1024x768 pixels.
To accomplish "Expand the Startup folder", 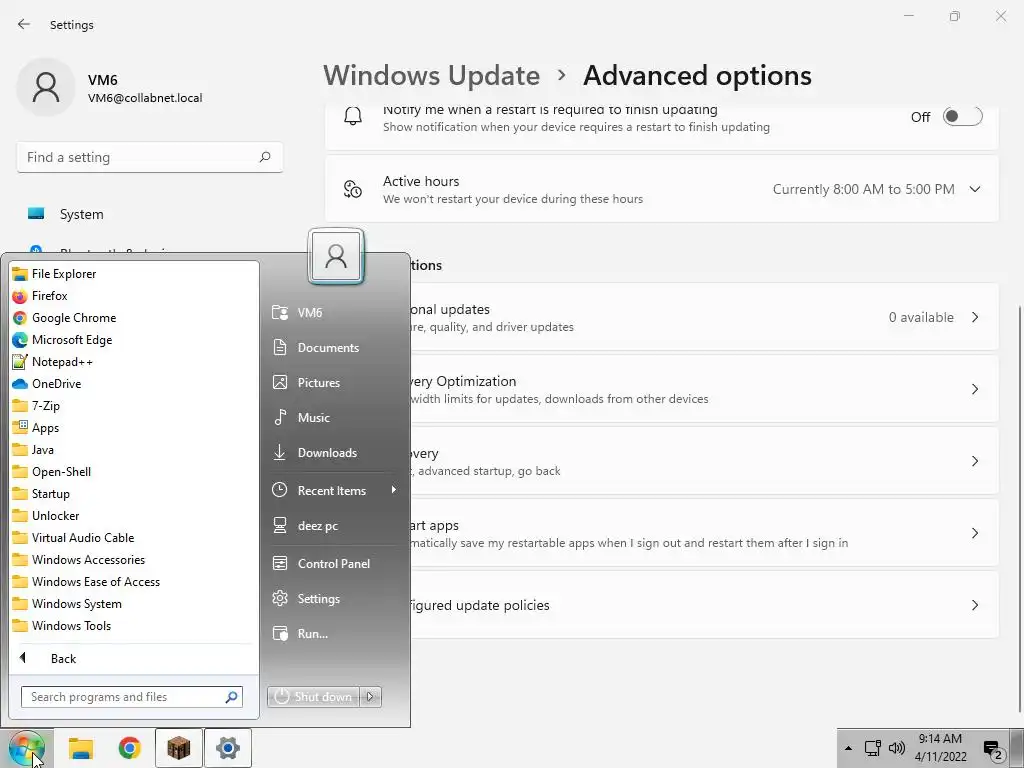I will (x=134, y=494).
